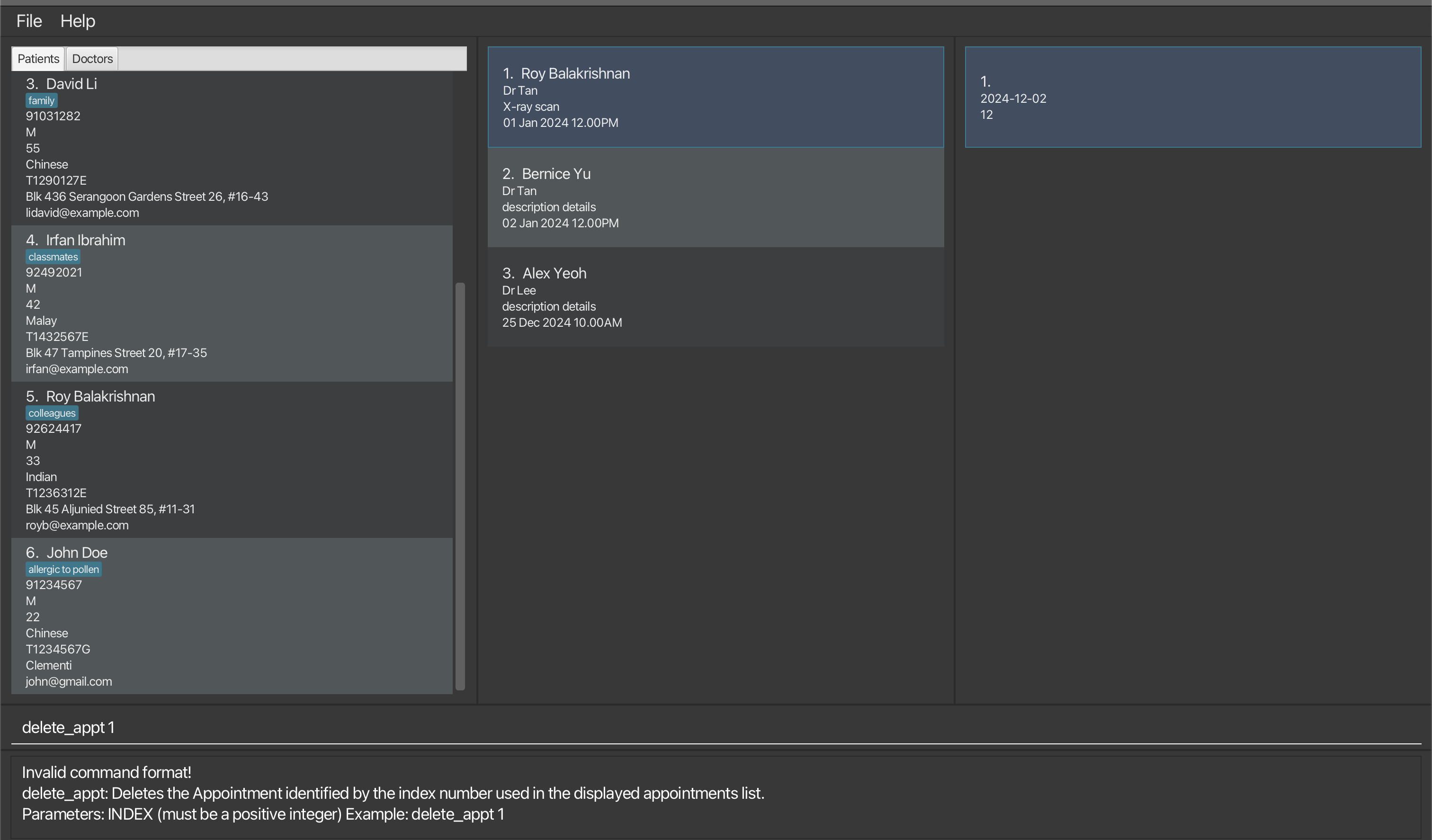Open the Help menu
The height and width of the screenshot is (840, 1432).
(x=78, y=21)
